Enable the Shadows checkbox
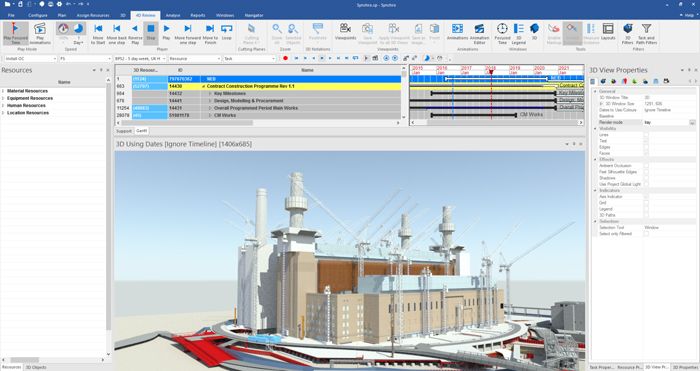 pos(646,178)
